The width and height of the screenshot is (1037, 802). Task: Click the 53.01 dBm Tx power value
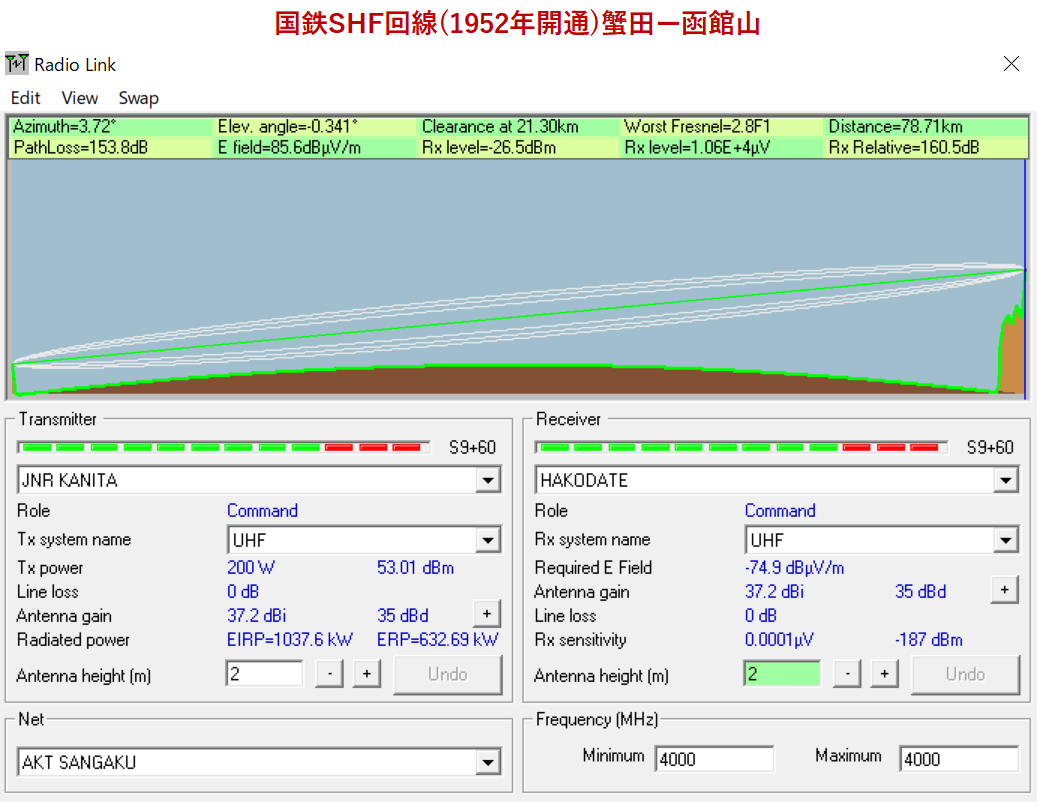pos(415,567)
